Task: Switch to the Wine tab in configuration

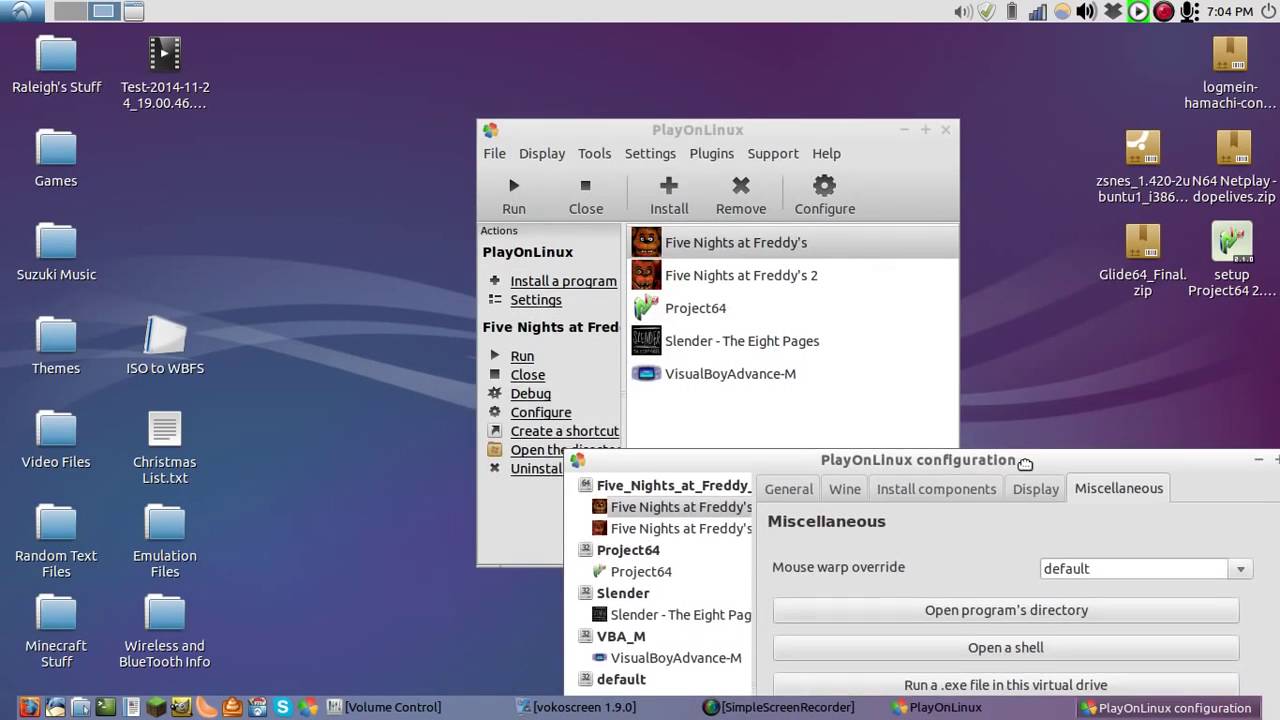Action: click(x=845, y=489)
